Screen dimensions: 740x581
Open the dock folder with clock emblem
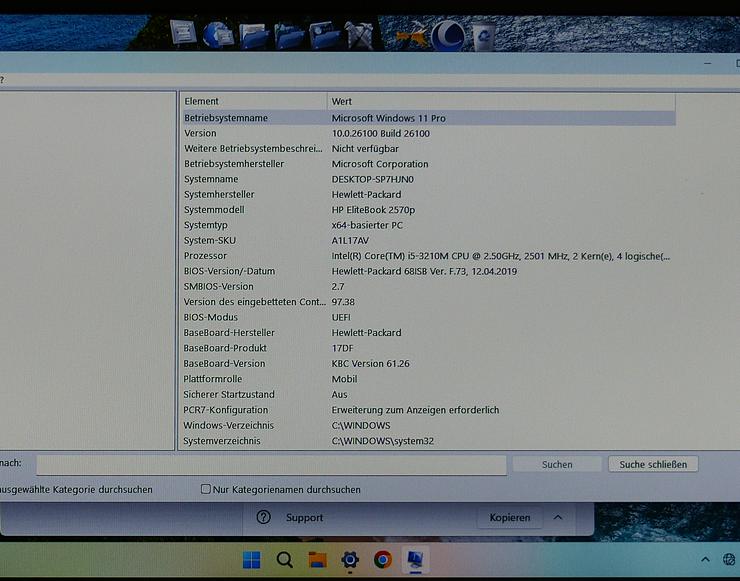tap(324, 35)
